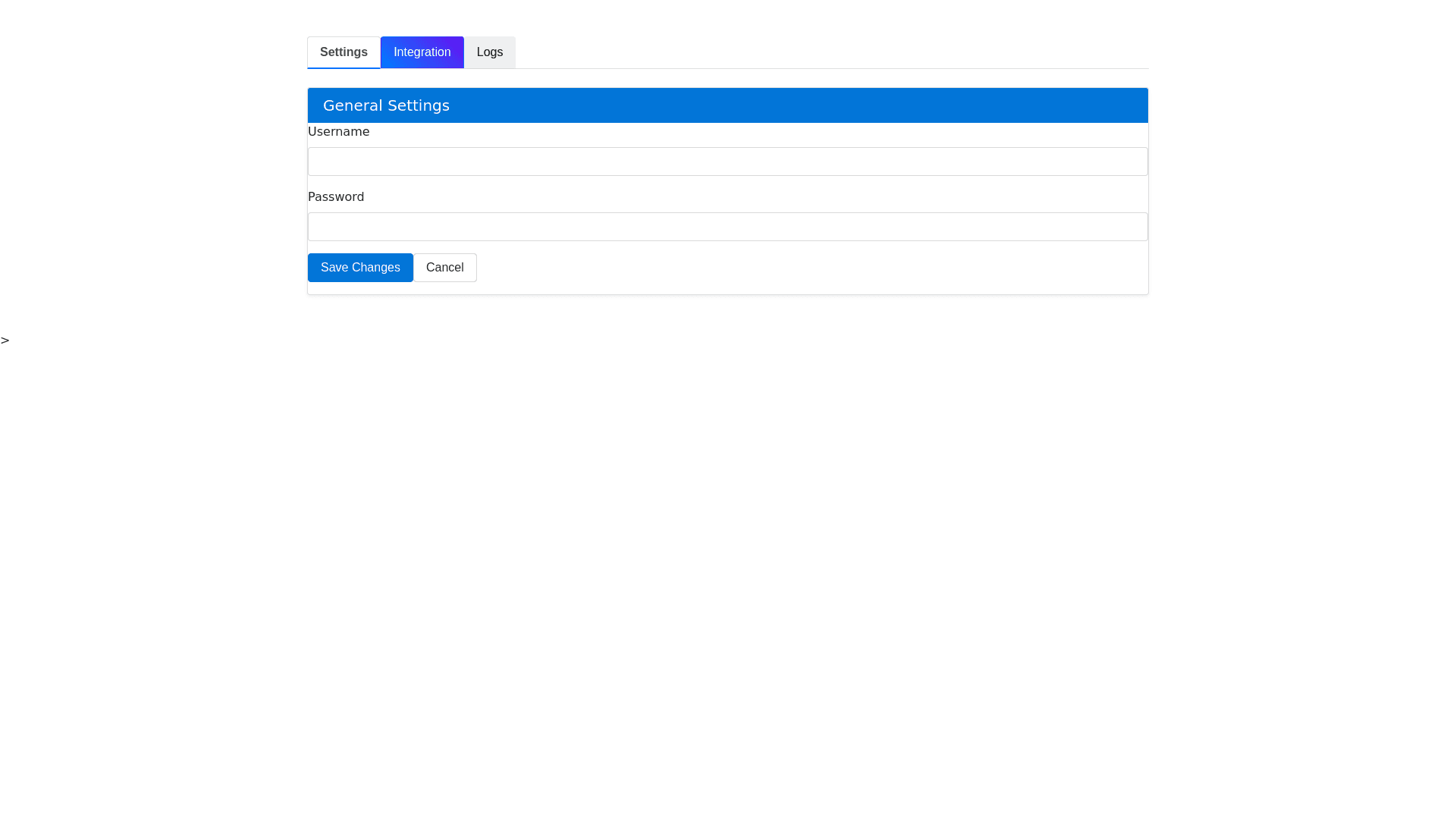The image size is (1456, 819).
Task: Save the general settings form
Action: 360,268
